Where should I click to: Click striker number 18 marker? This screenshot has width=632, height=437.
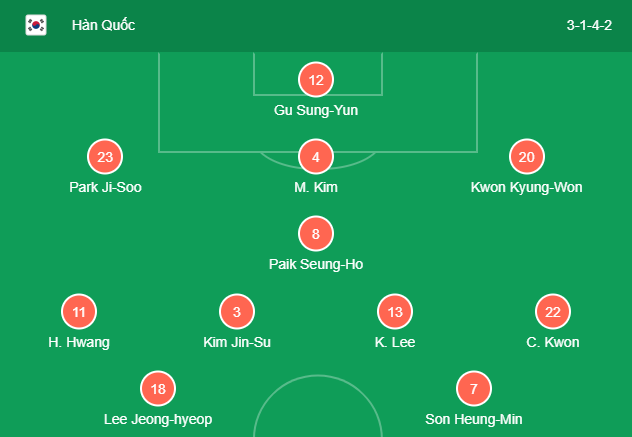(x=158, y=389)
